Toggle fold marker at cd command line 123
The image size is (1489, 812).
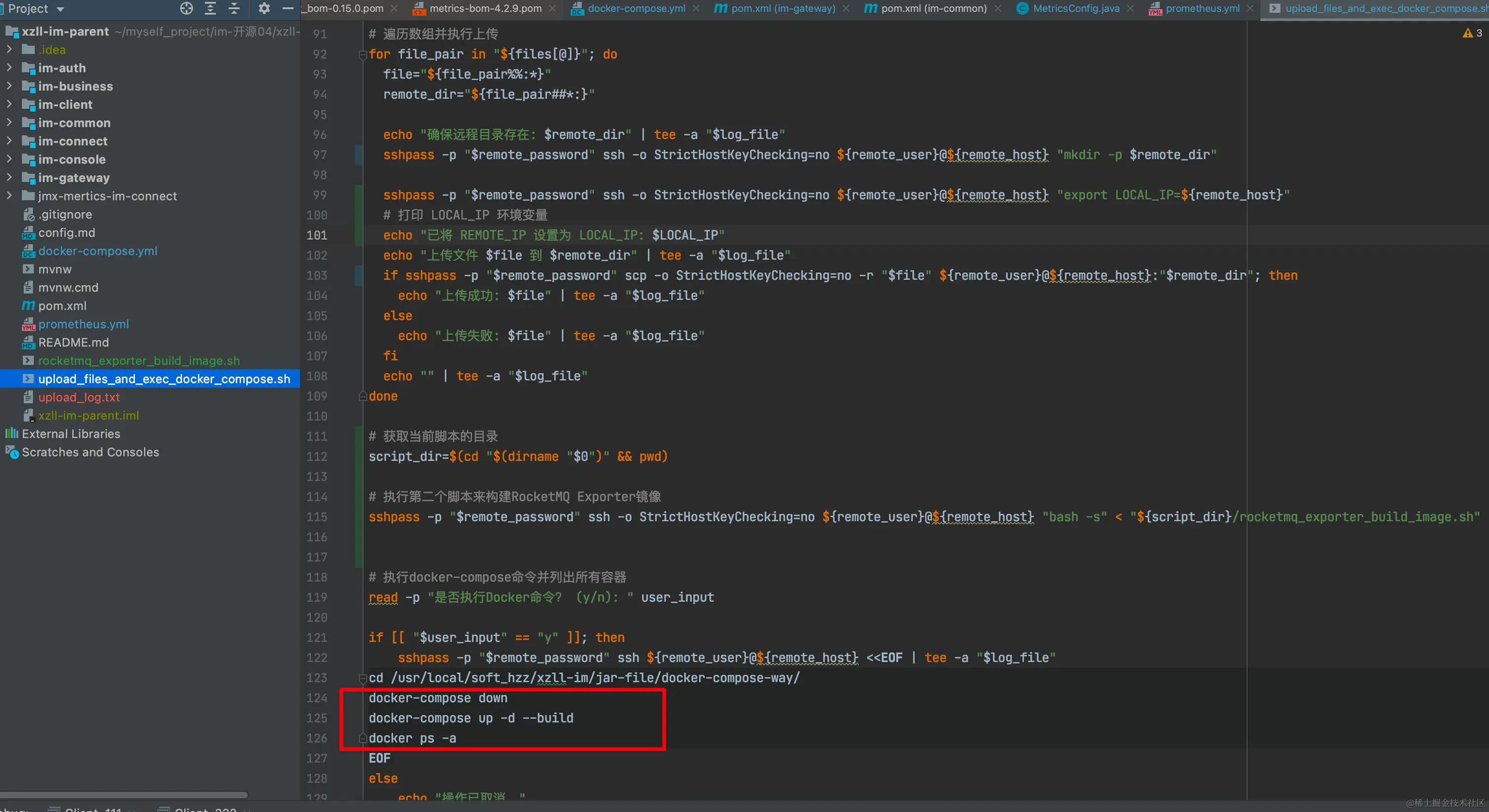coord(363,678)
